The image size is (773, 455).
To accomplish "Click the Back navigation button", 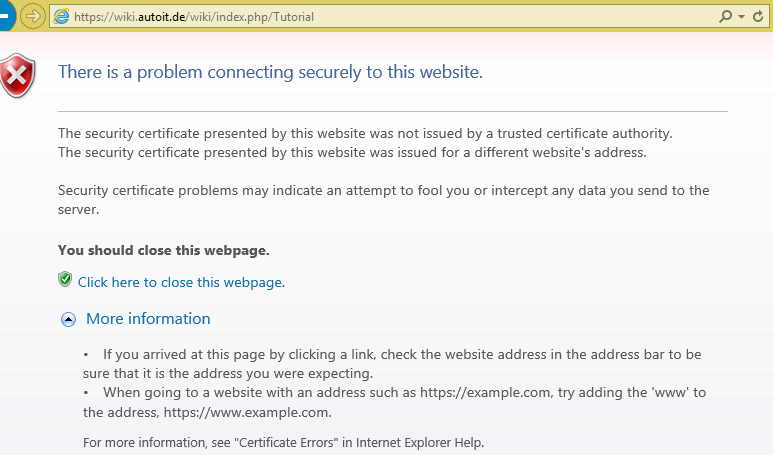I will point(4,17).
